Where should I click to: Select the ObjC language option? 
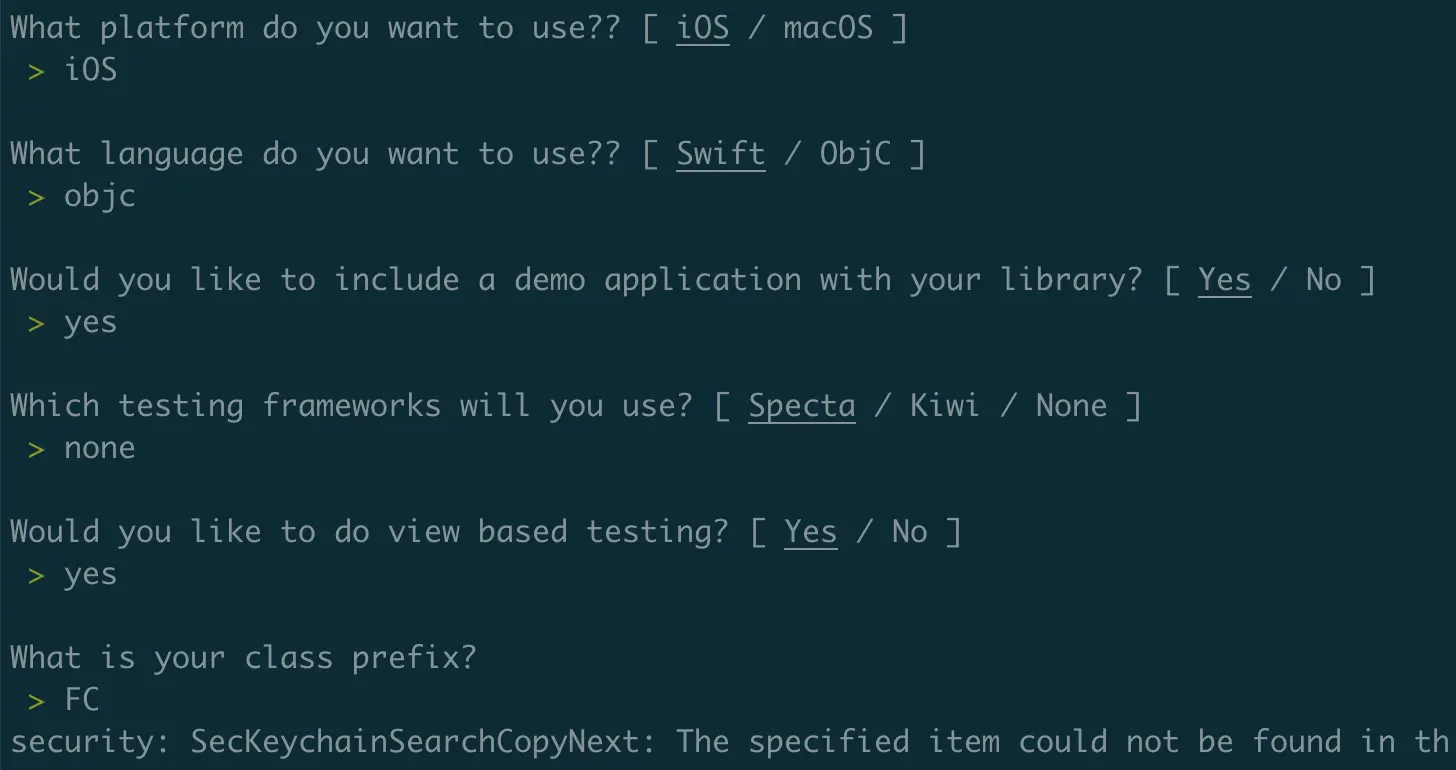[855, 155]
